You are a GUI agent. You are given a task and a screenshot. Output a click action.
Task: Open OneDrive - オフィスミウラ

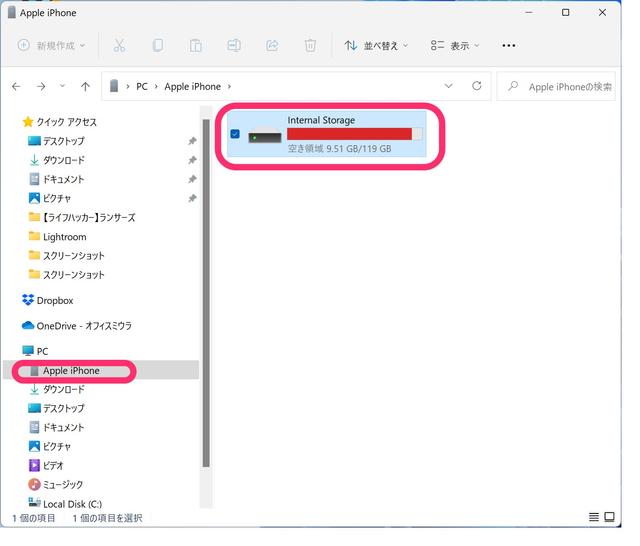(77, 326)
